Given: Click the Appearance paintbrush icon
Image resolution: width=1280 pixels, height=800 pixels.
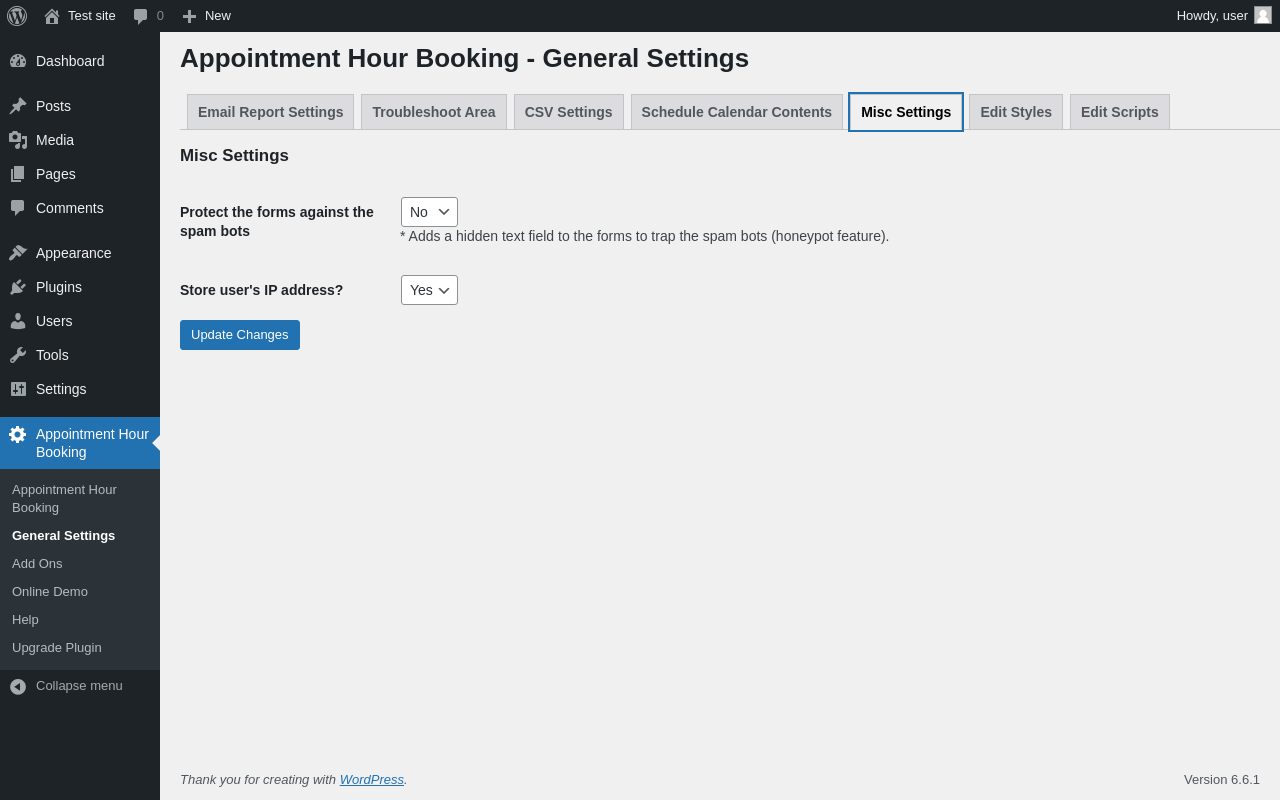Looking at the screenshot, I should 18,253.
